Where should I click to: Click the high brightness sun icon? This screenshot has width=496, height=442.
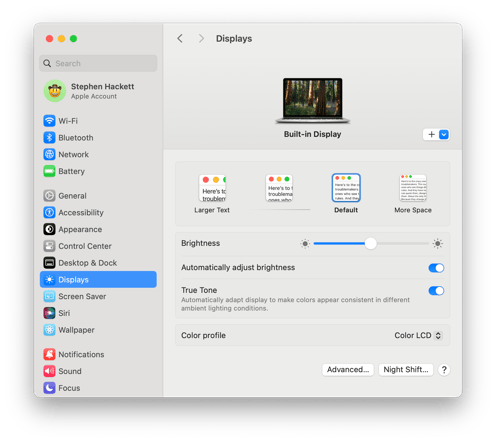[x=438, y=244]
